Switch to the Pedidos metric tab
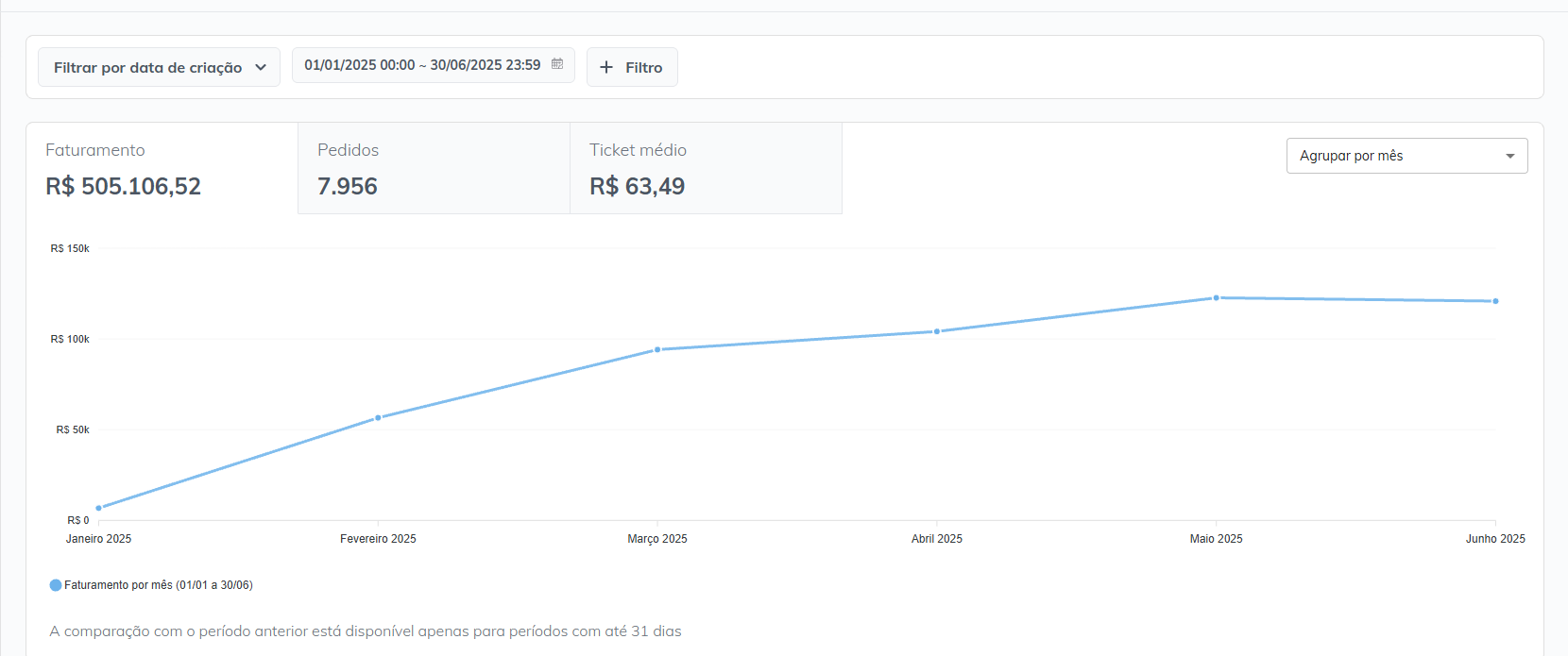The image size is (1568, 656). 435,168
